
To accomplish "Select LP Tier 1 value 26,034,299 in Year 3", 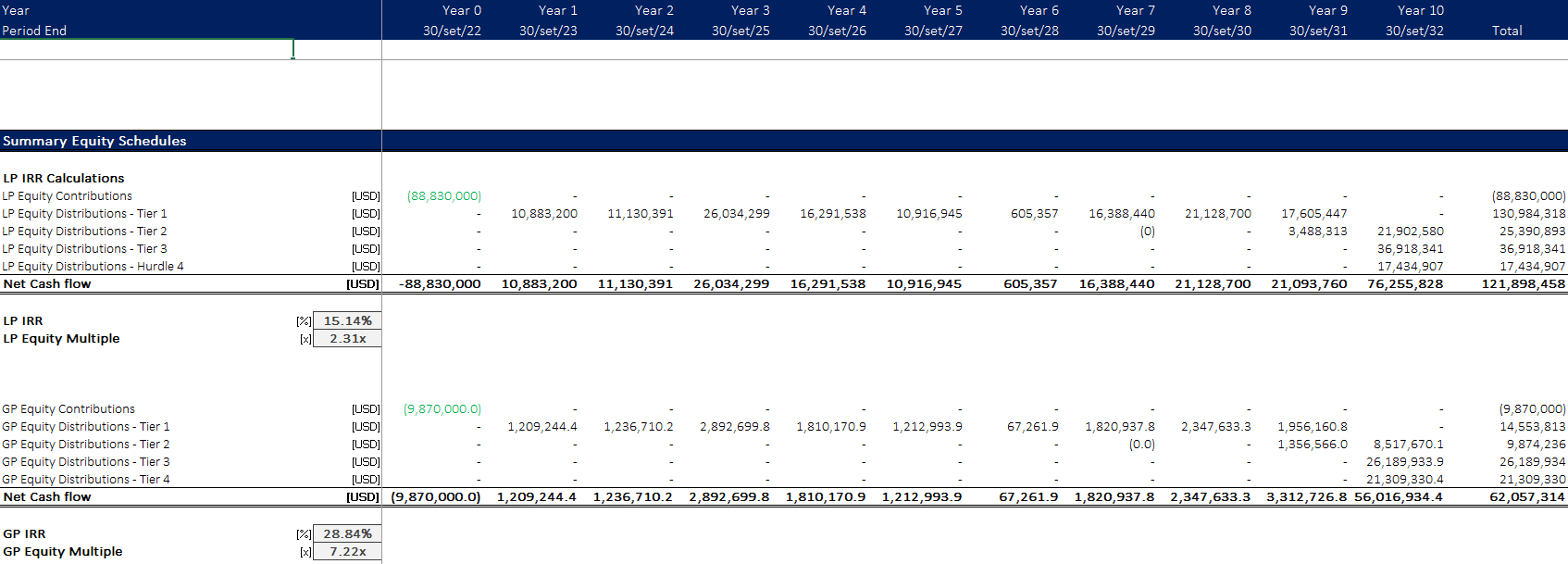I will pyautogui.click(x=736, y=213).
